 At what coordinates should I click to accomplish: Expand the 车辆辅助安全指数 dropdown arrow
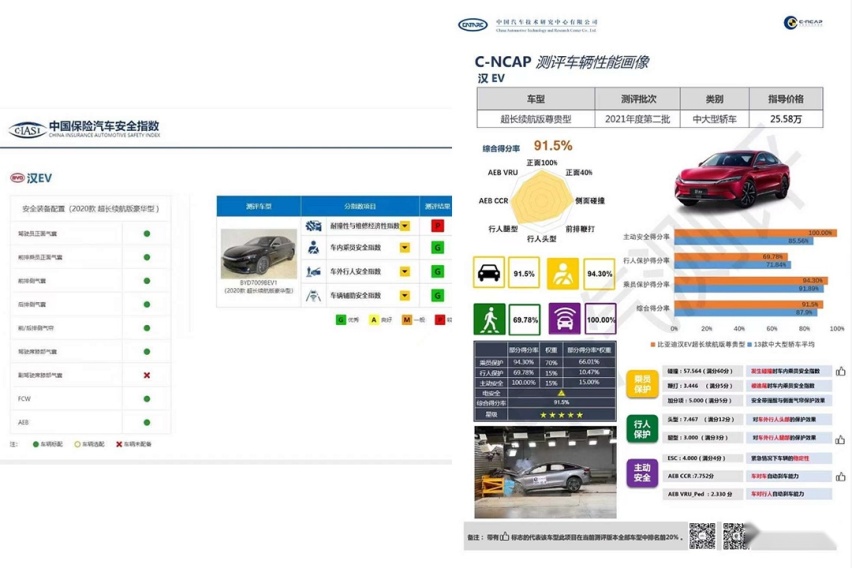(x=405, y=296)
